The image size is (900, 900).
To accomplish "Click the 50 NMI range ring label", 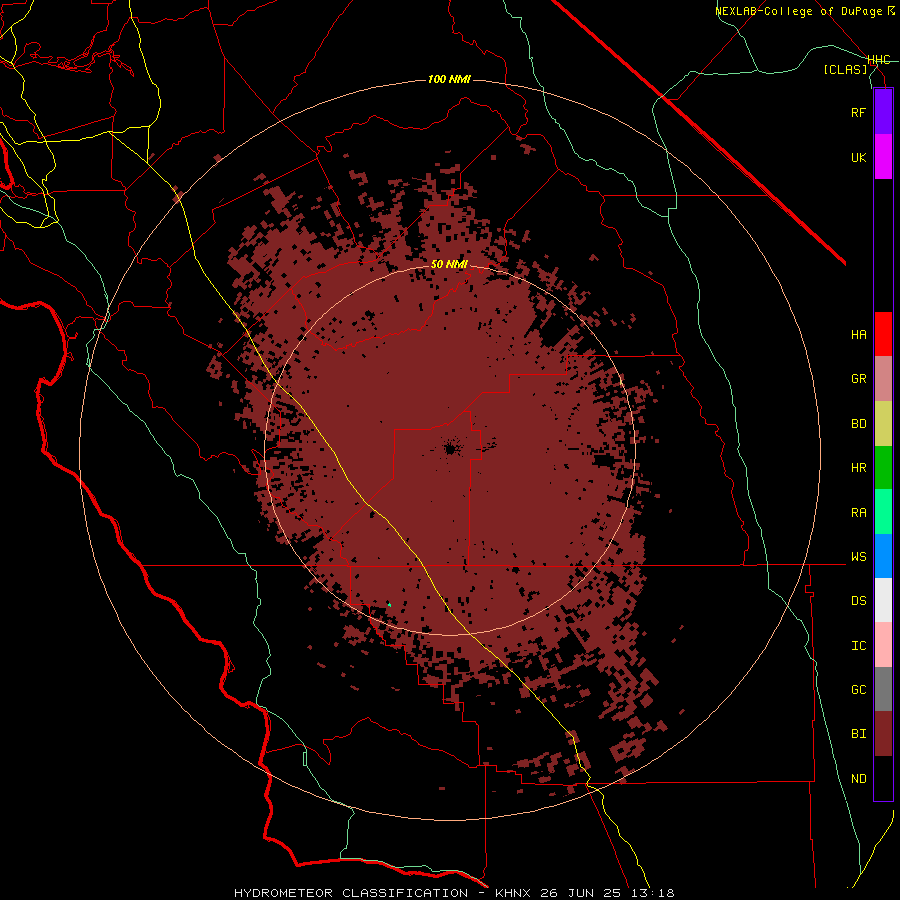I will tap(449, 264).
